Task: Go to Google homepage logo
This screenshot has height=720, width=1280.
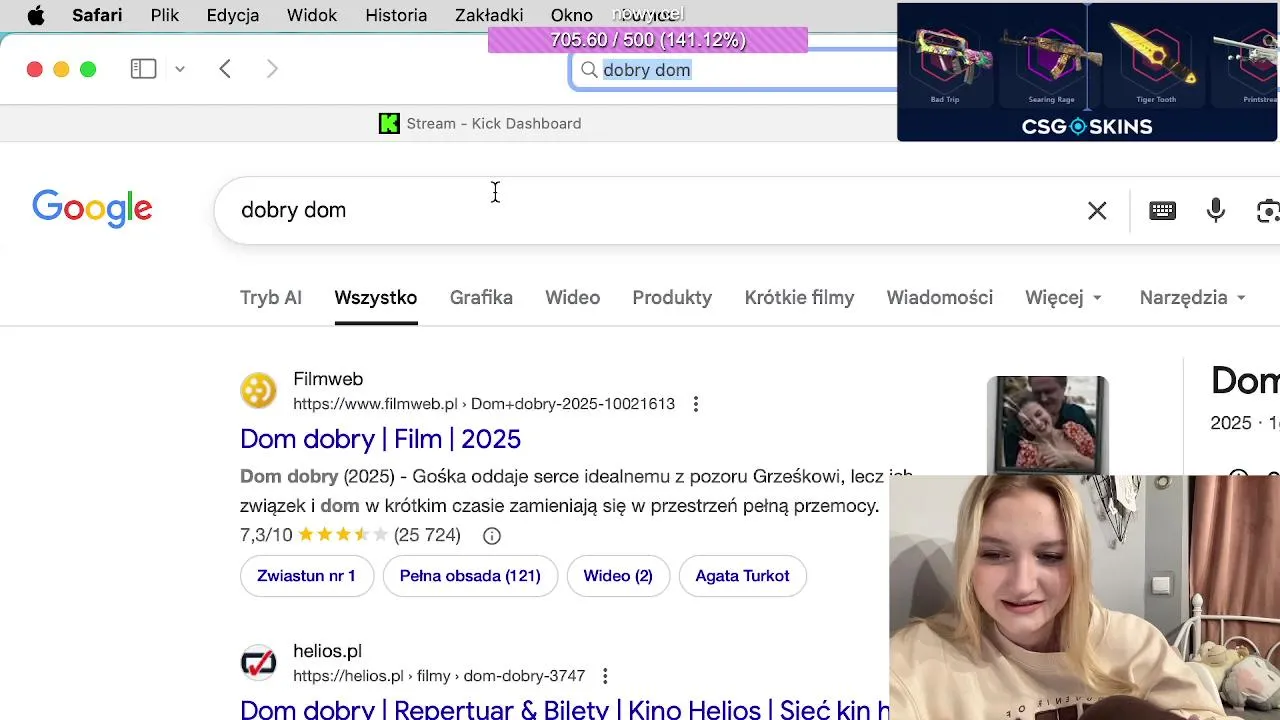Action: coord(92,209)
